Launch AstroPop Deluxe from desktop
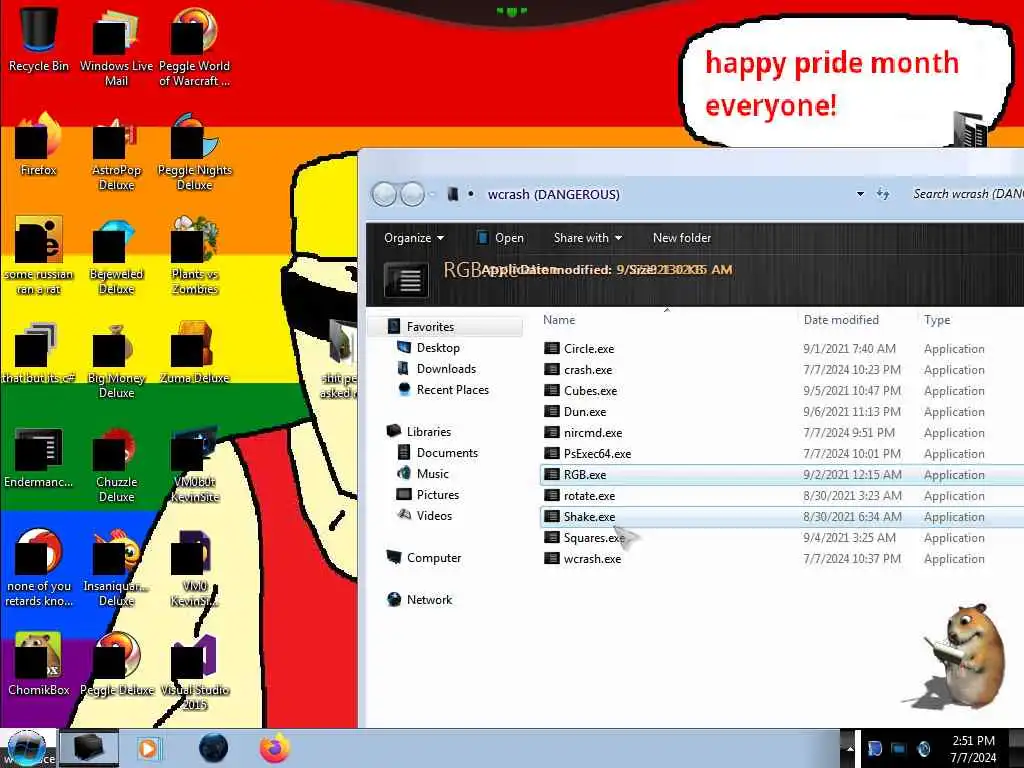 pyautogui.click(x=116, y=152)
